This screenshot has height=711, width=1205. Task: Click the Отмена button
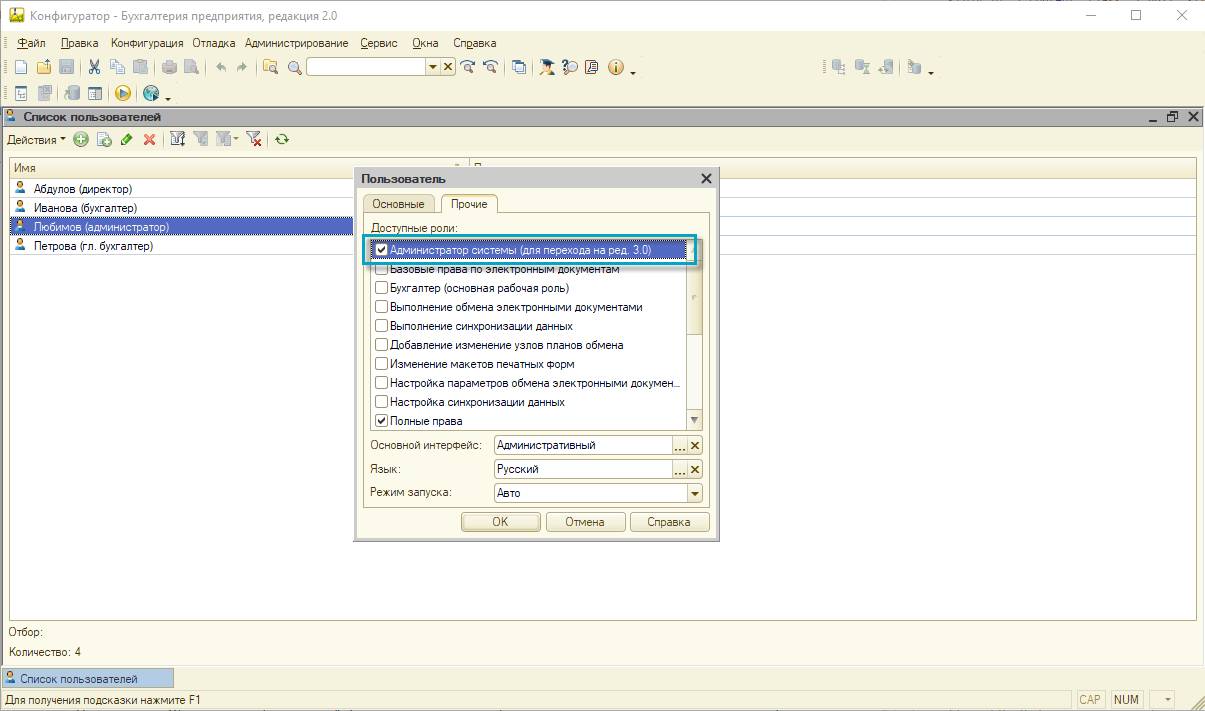tap(585, 522)
